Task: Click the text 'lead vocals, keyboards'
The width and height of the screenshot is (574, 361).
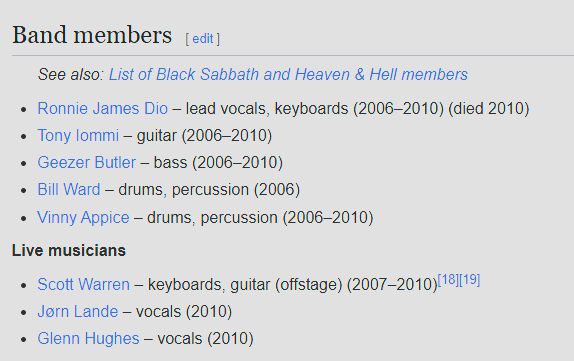Action: point(267,109)
